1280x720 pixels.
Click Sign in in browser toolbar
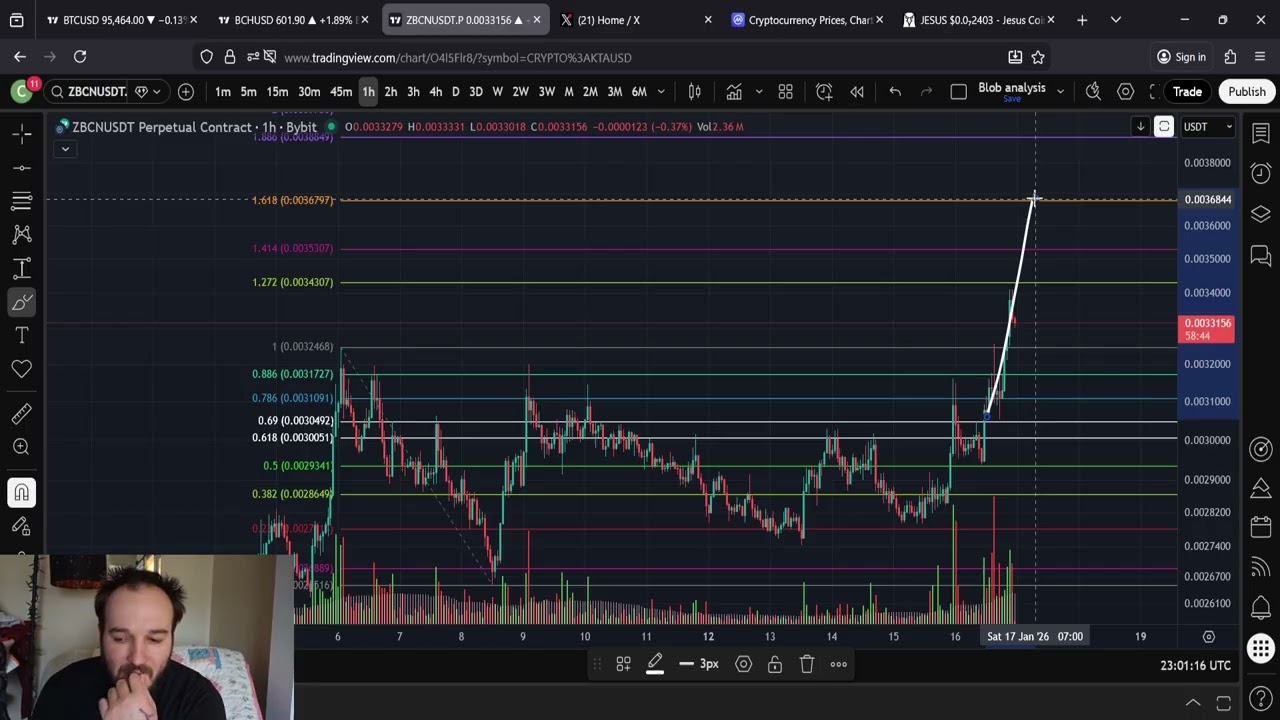pos(1181,57)
